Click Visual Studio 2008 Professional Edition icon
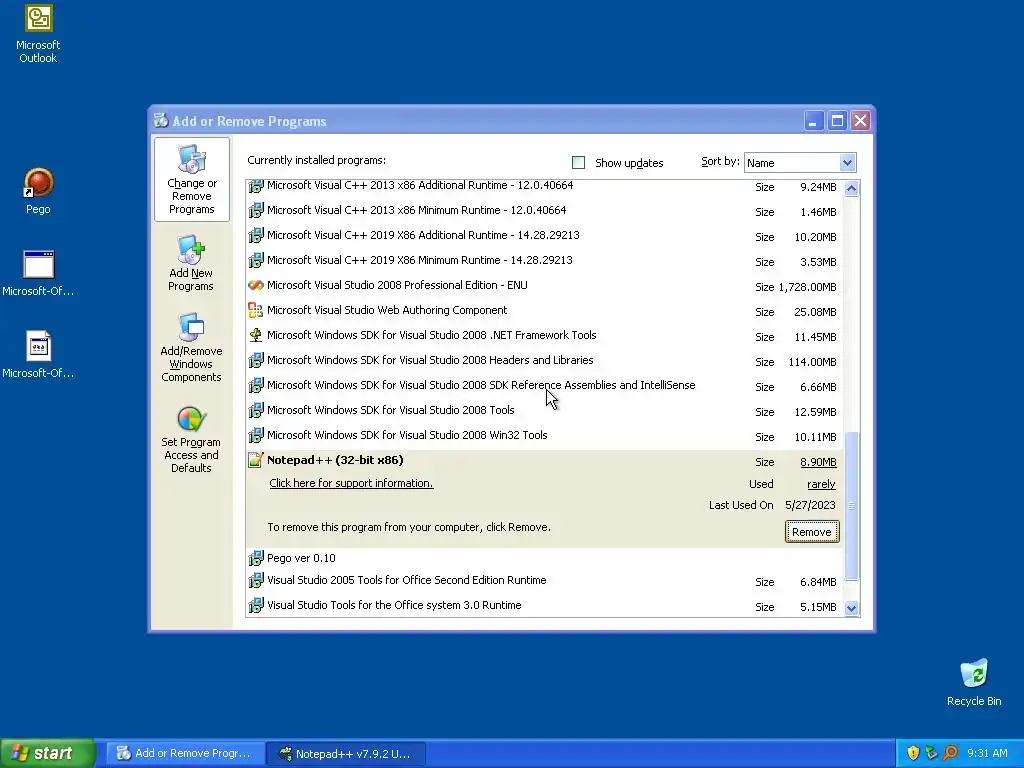This screenshot has height=768, width=1024. [255, 285]
